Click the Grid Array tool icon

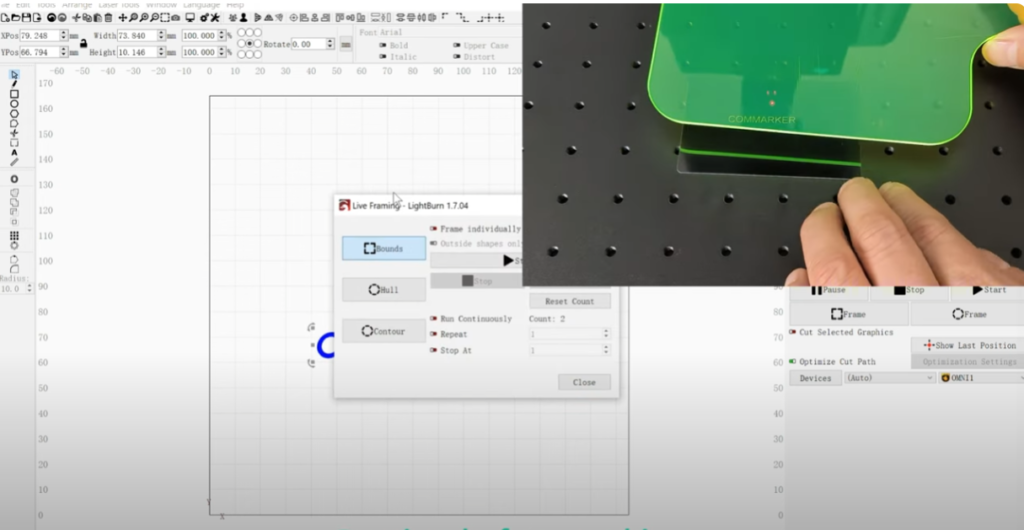pos(14,235)
